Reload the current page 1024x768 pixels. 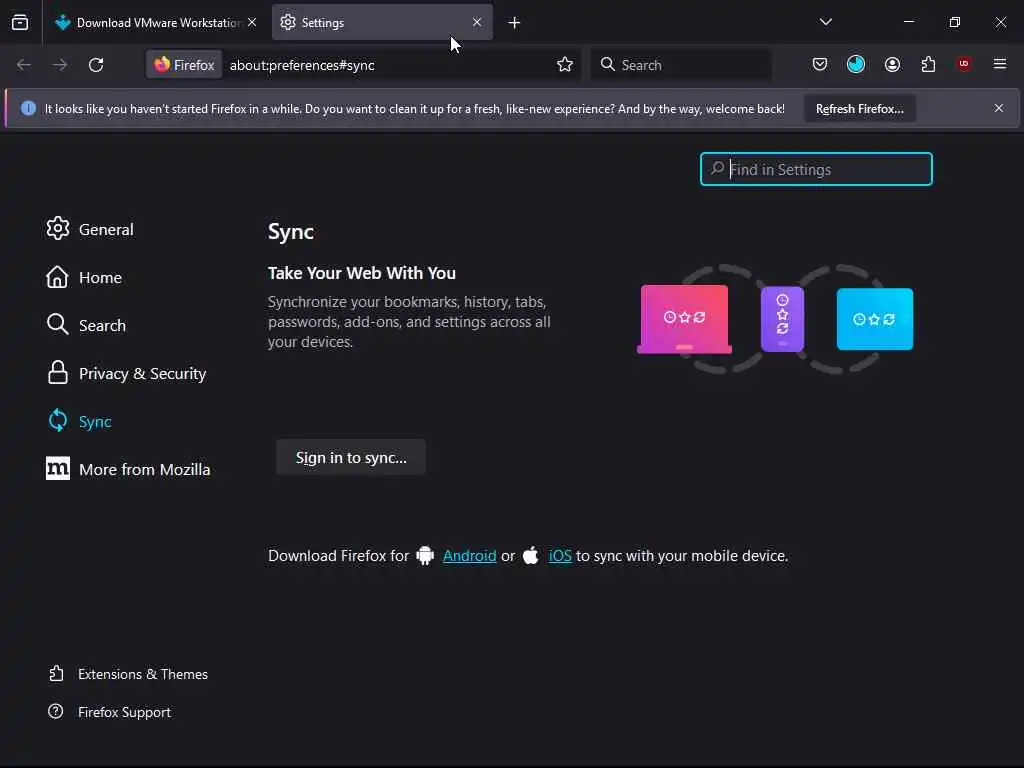[x=96, y=65]
